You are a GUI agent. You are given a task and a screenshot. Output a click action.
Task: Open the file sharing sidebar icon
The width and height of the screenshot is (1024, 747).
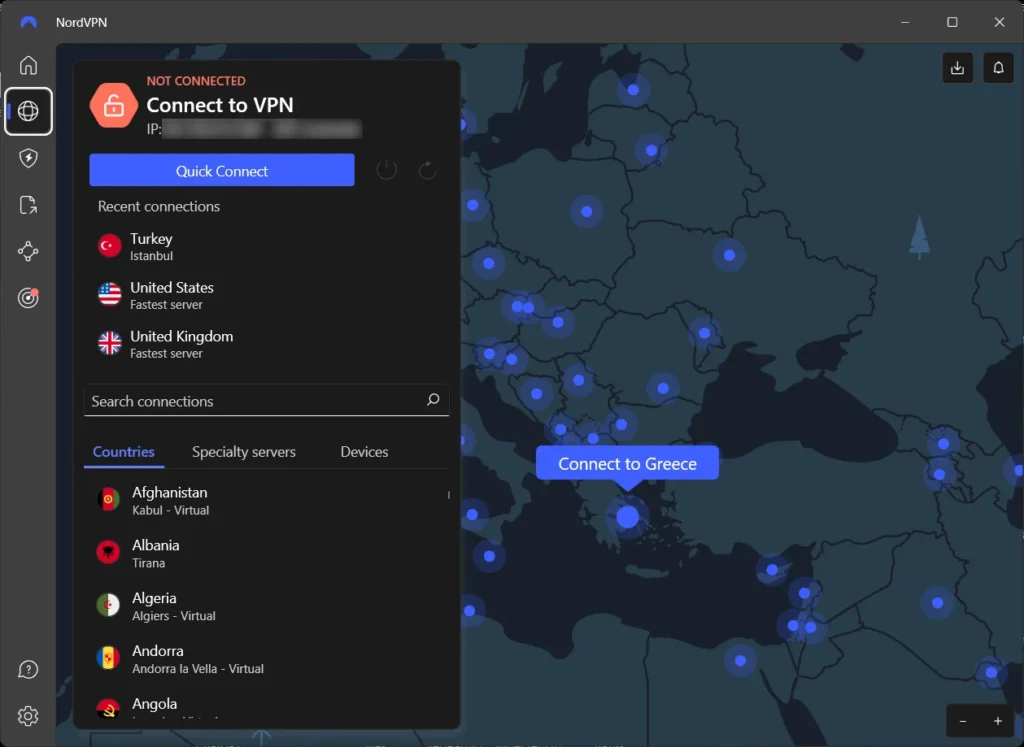click(28, 205)
